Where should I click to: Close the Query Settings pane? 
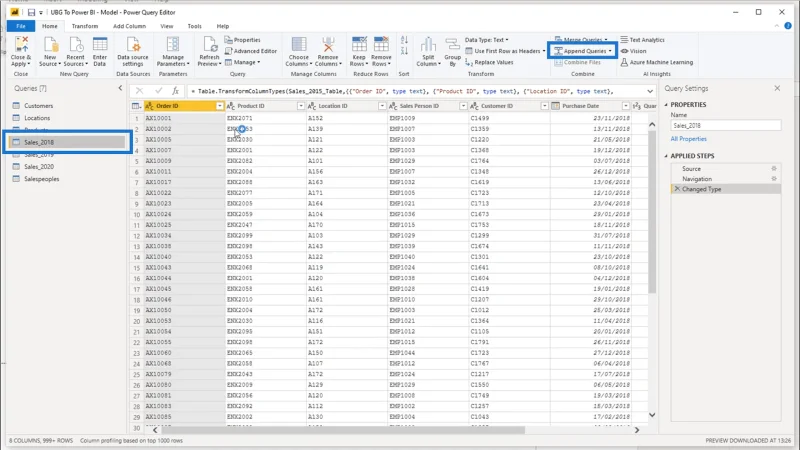click(777, 88)
